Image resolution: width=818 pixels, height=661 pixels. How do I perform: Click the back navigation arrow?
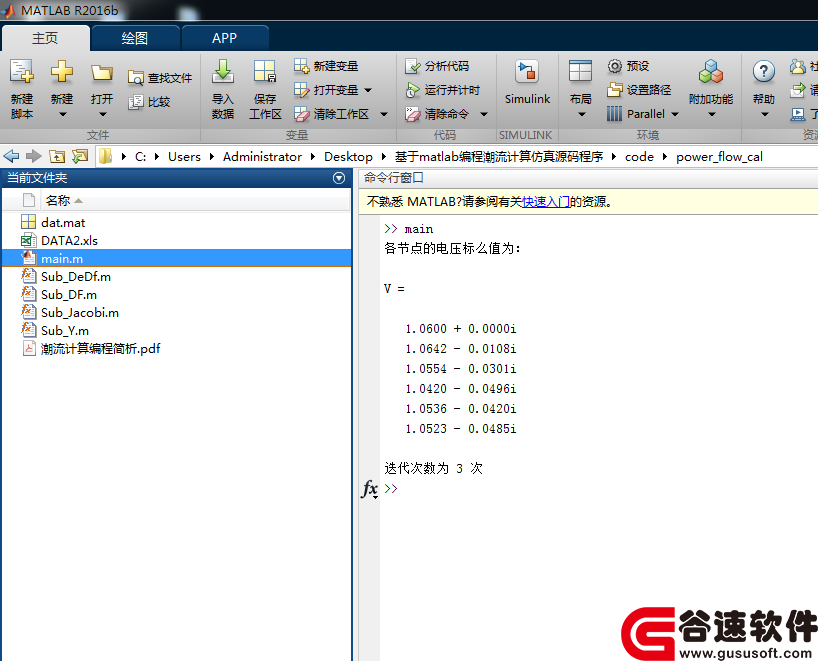point(11,156)
